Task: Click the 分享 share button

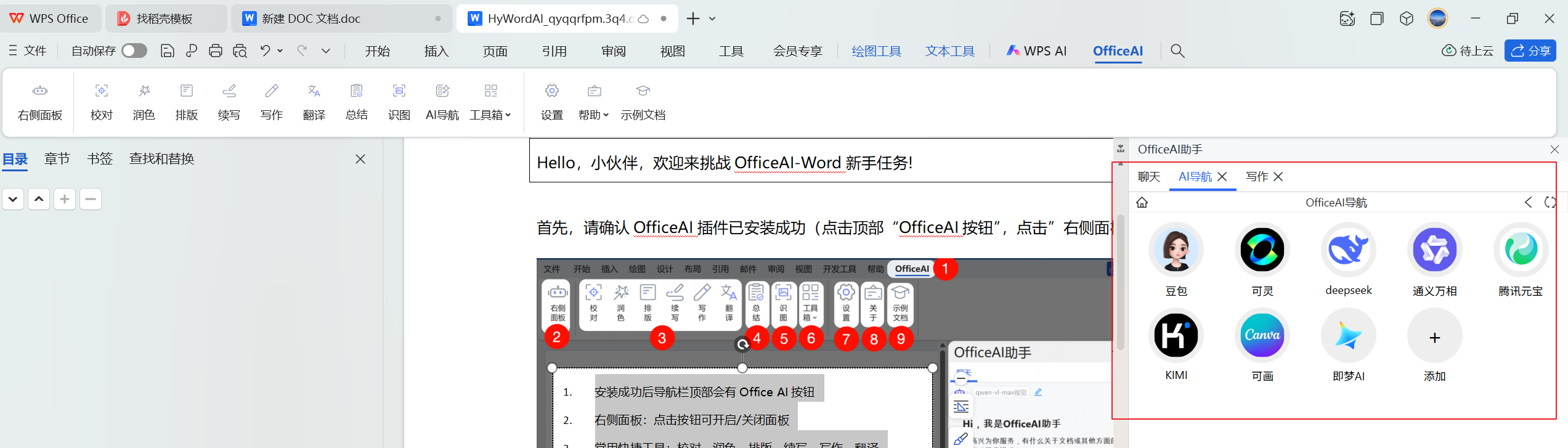Action: pyautogui.click(x=1530, y=51)
